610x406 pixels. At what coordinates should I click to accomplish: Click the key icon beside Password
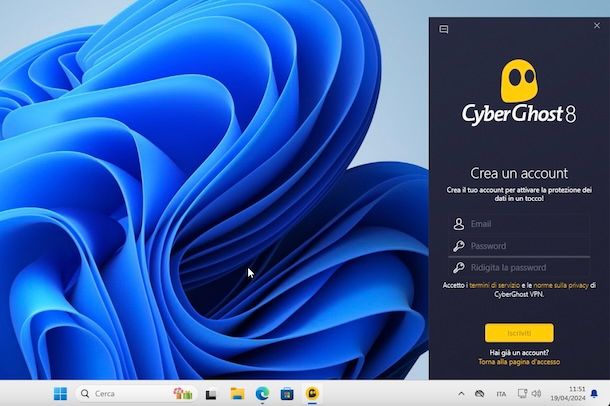(459, 246)
